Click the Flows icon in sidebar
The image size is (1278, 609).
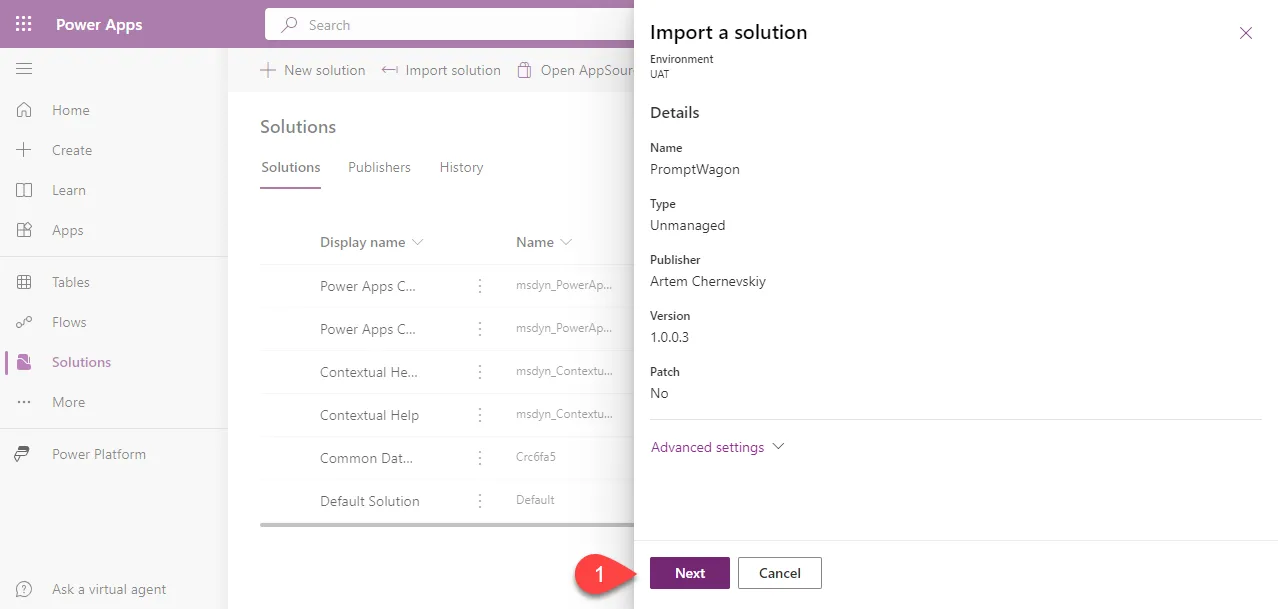(x=24, y=322)
